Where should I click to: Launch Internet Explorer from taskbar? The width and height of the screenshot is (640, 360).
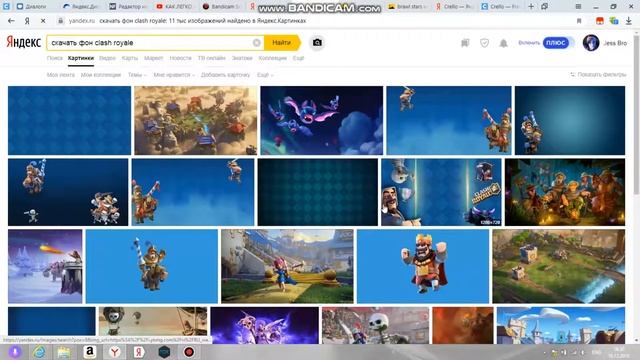pos(39,352)
